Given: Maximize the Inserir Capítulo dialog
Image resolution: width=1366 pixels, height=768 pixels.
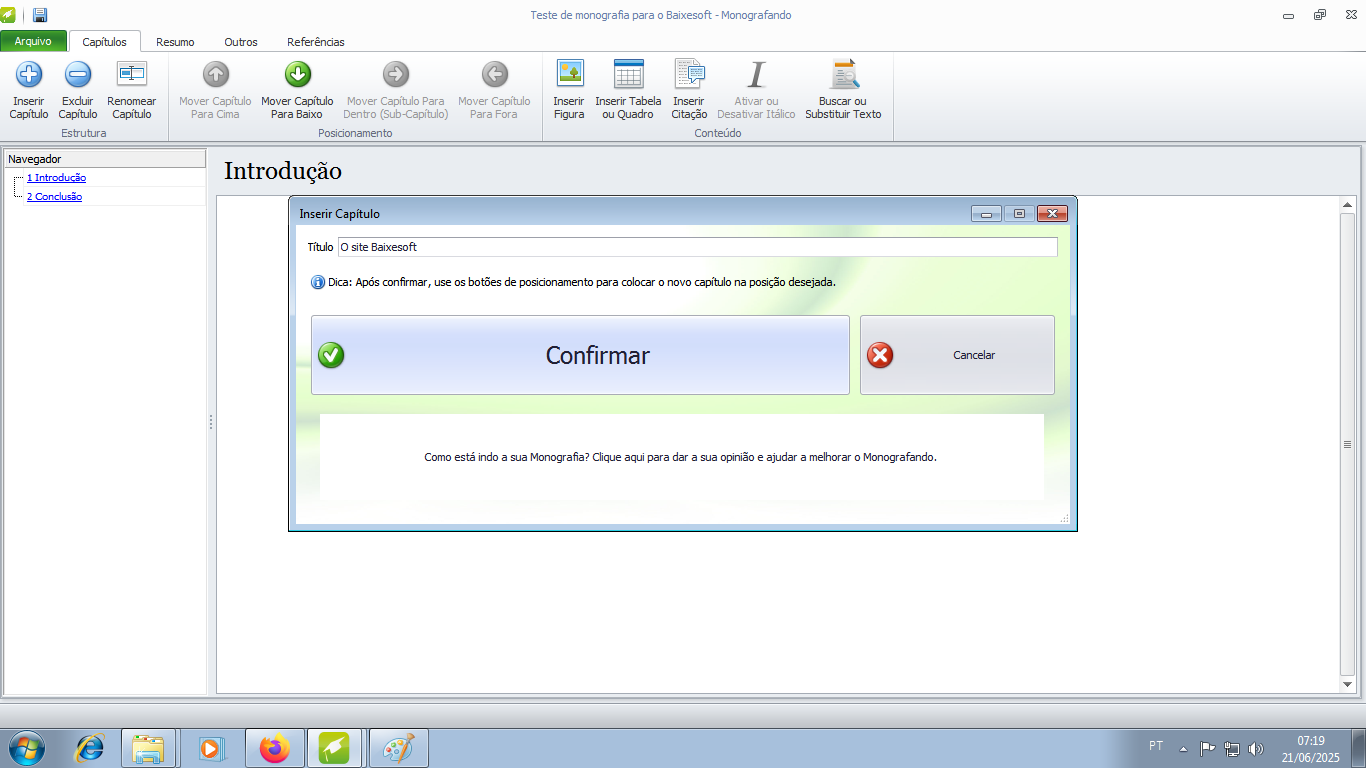Looking at the screenshot, I should point(1019,213).
